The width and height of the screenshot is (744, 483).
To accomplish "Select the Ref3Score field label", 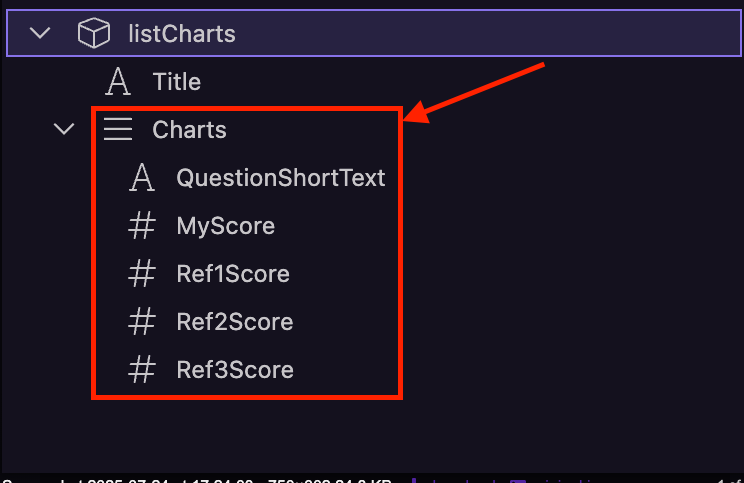I will (x=235, y=370).
